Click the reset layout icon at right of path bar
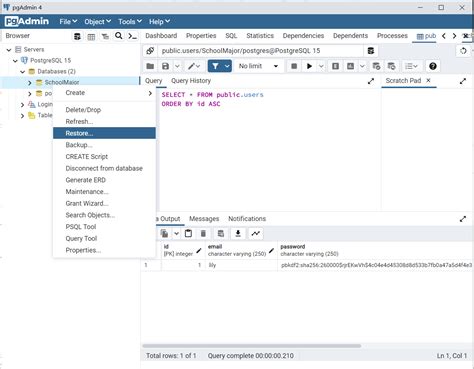The height and width of the screenshot is (369, 474). pyautogui.click(x=463, y=51)
